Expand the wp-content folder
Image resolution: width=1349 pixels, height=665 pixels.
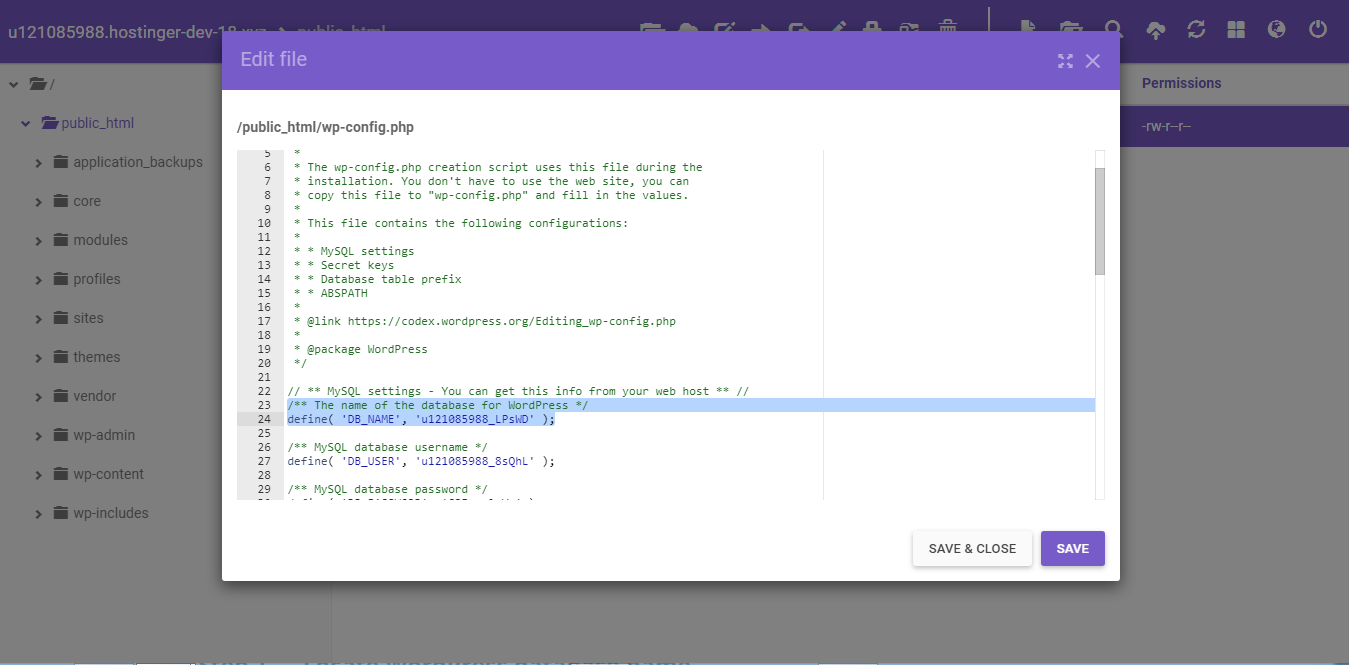coord(38,473)
